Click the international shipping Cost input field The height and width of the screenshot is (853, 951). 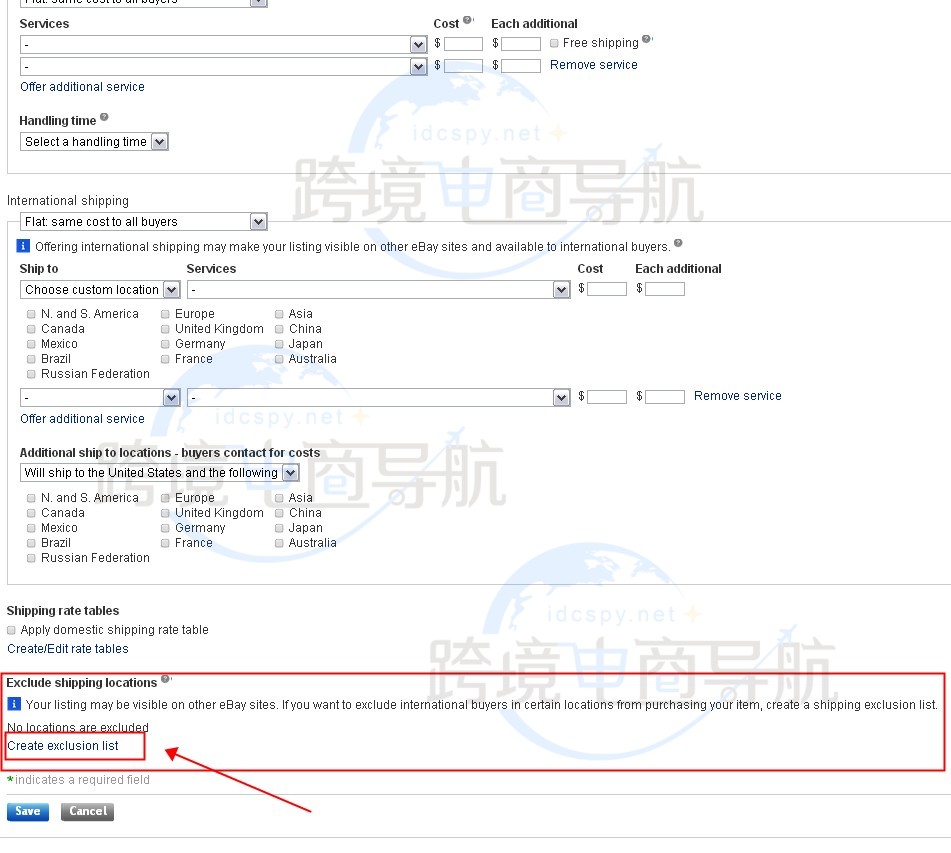pos(606,289)
